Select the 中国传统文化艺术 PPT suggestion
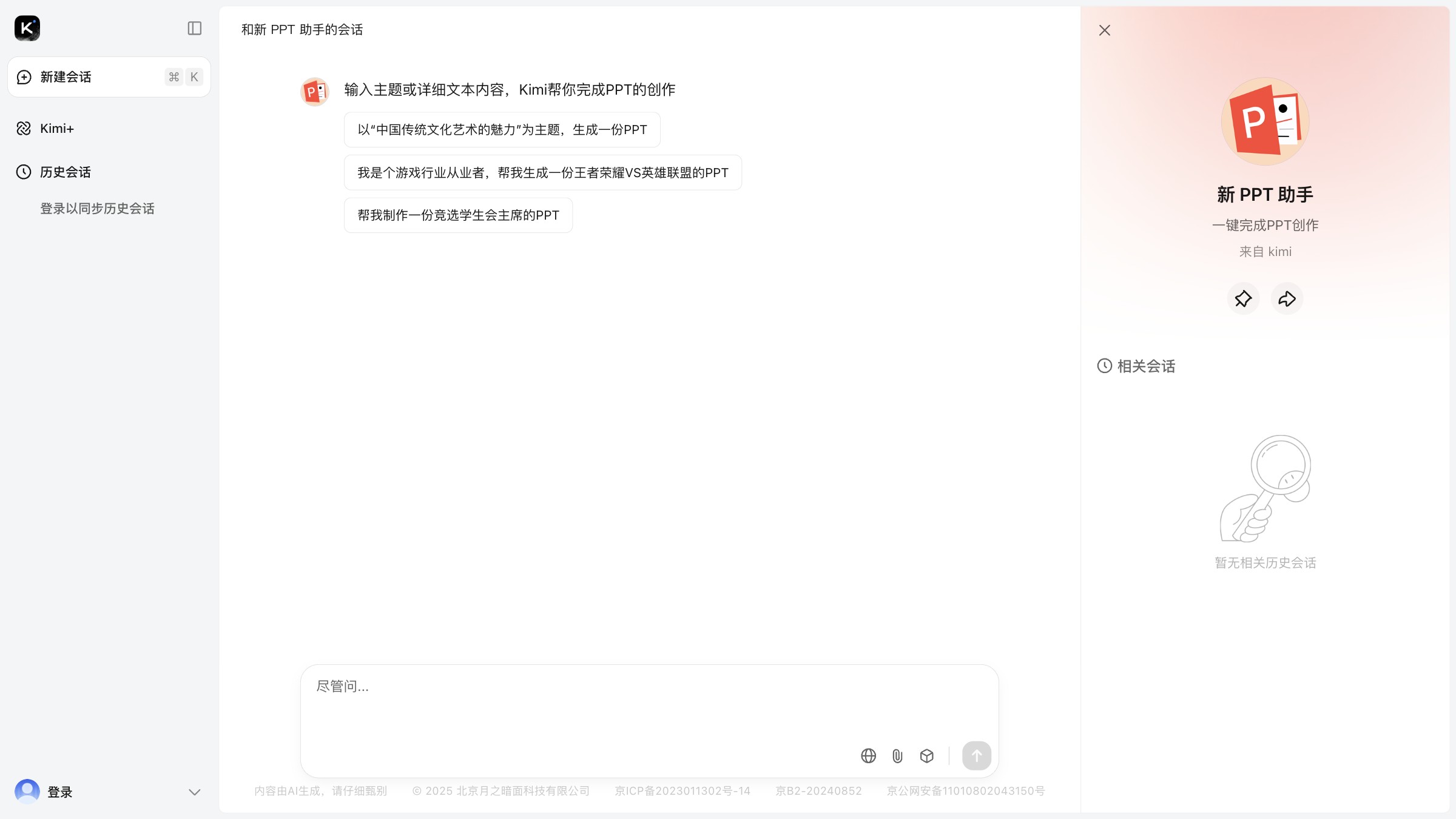Screen dimensions: 1456x819 (x=502, y=129)
